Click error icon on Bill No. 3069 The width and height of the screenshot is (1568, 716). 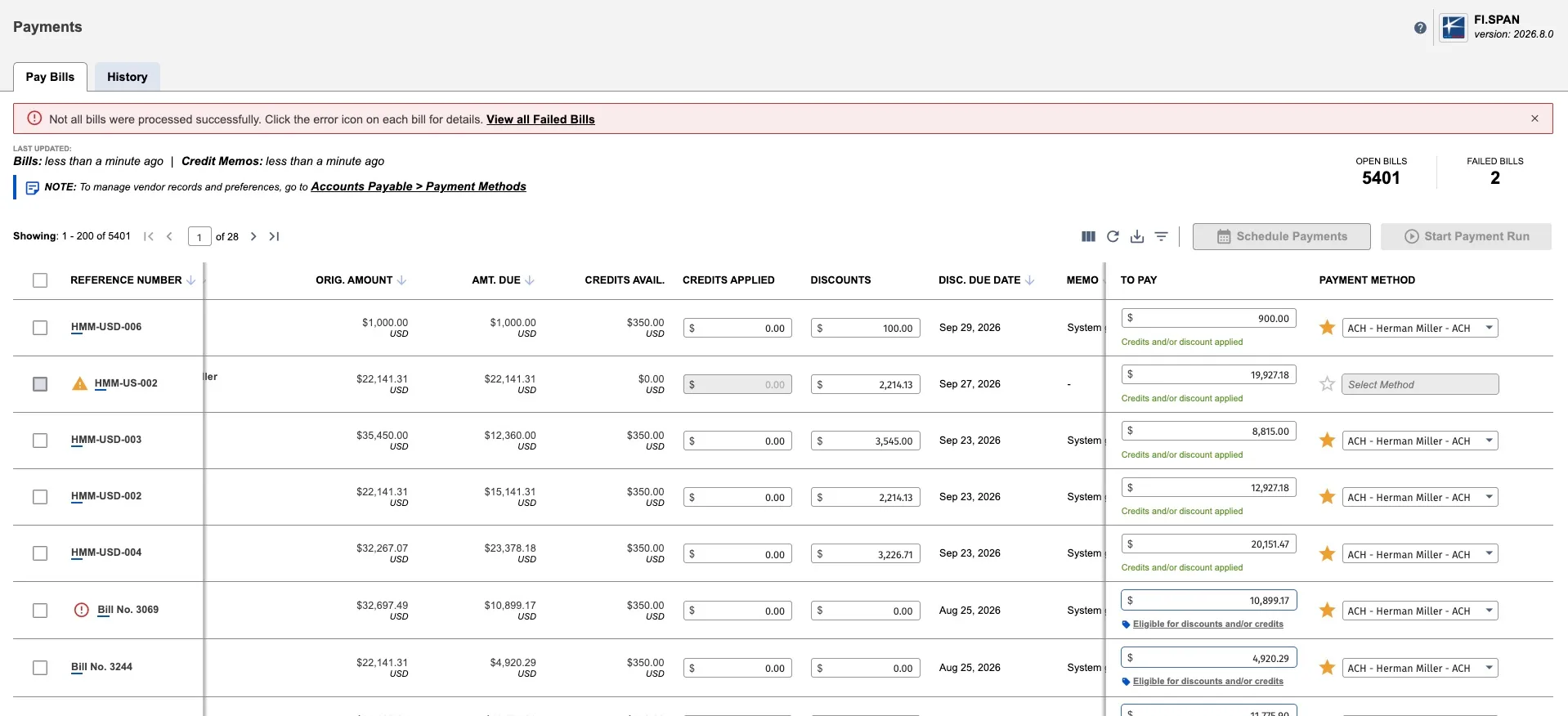(82, 610)
